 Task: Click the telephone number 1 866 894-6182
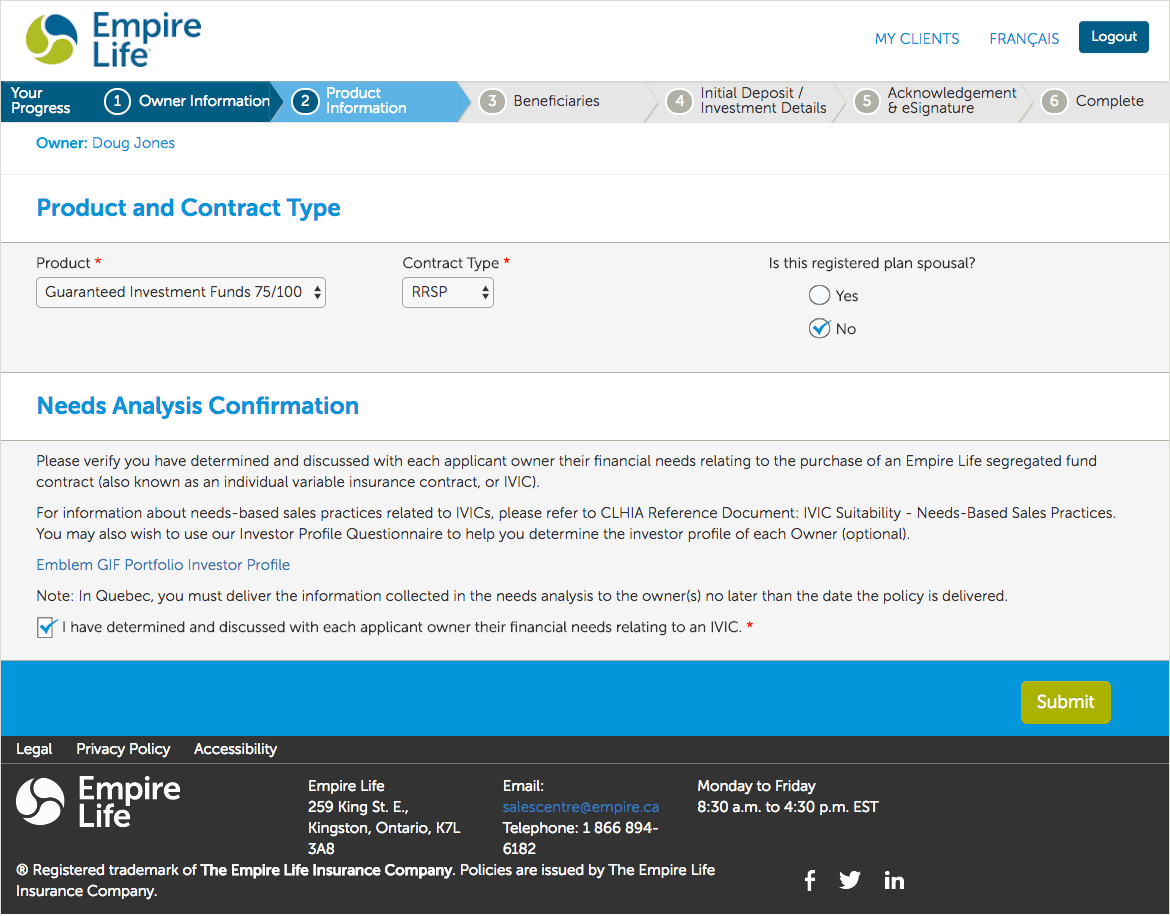(x=581, y=838)
